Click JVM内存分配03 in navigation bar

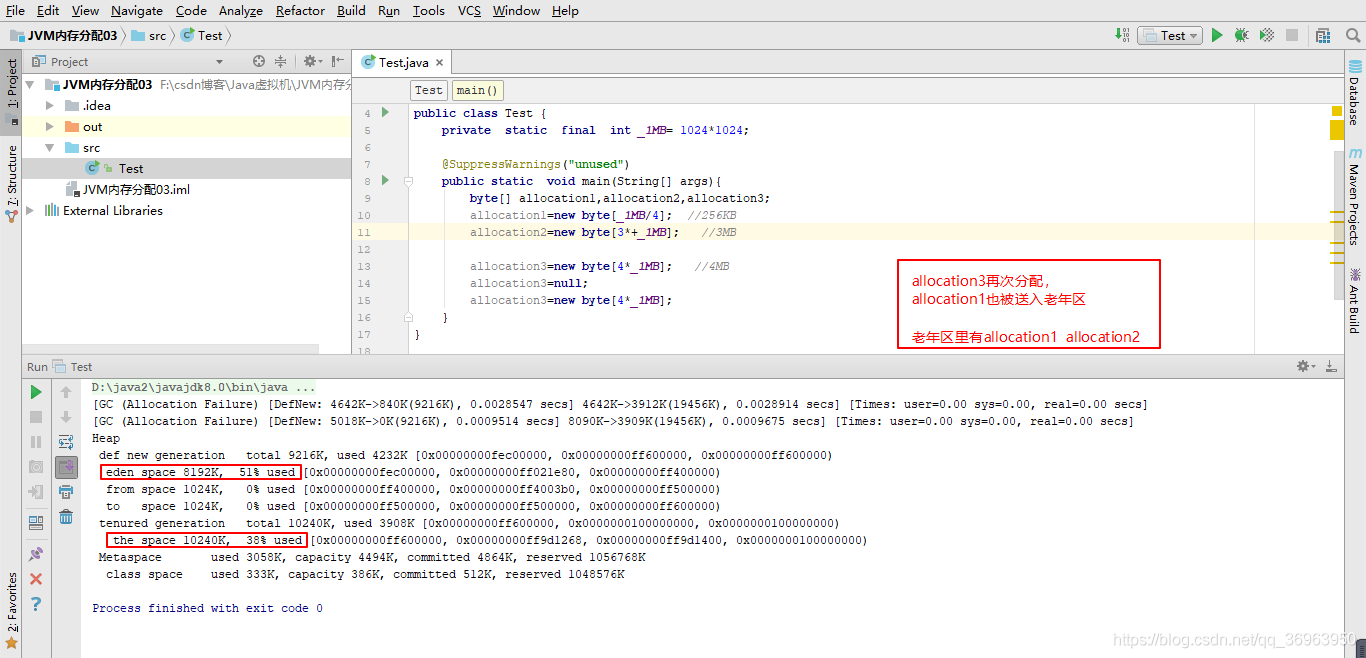pyautogui.click(x=63, y=35)
